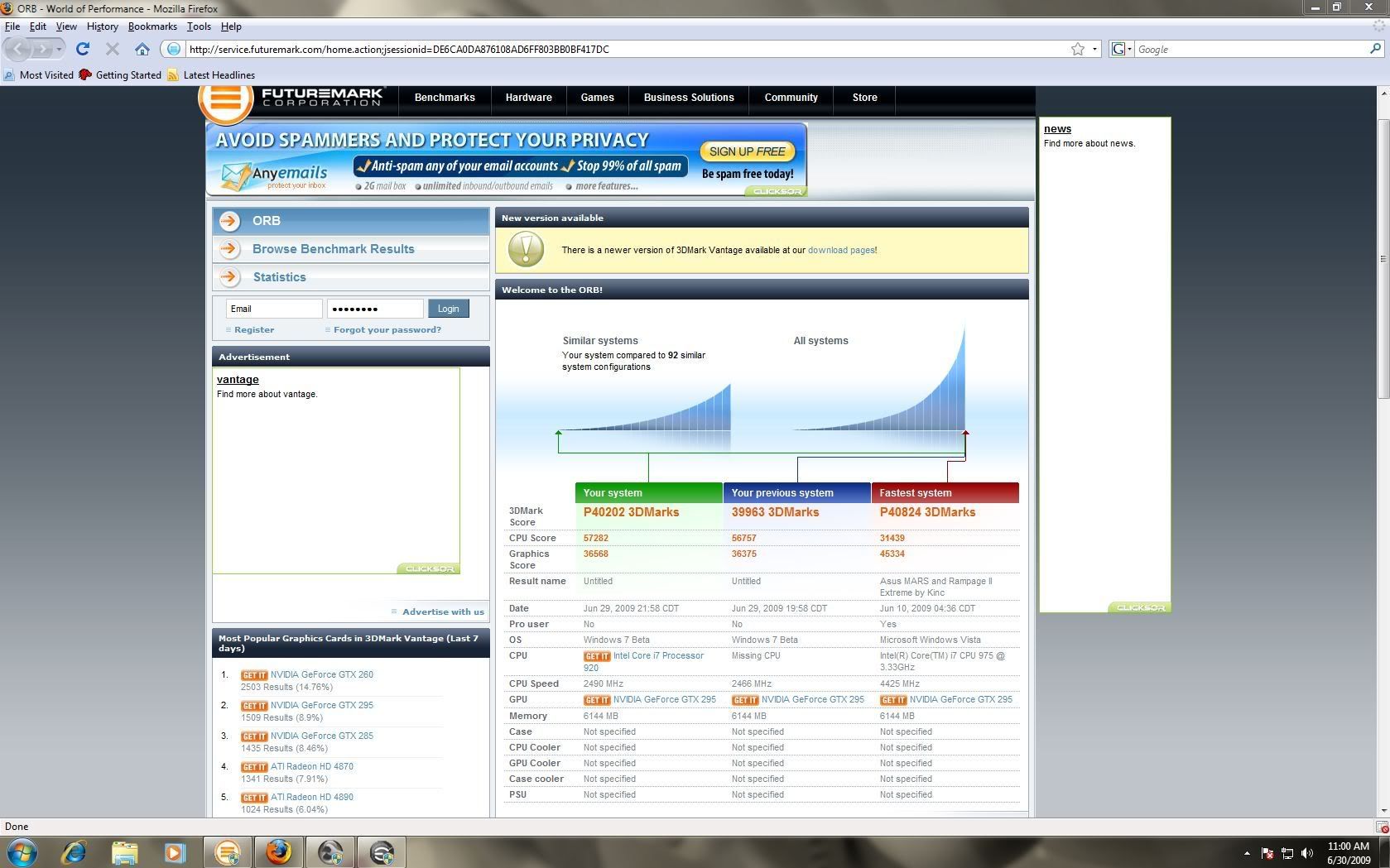Click the arrow icon beside Statistics
The height and width of the screenshot is (868, 1390).
(230, 277)
